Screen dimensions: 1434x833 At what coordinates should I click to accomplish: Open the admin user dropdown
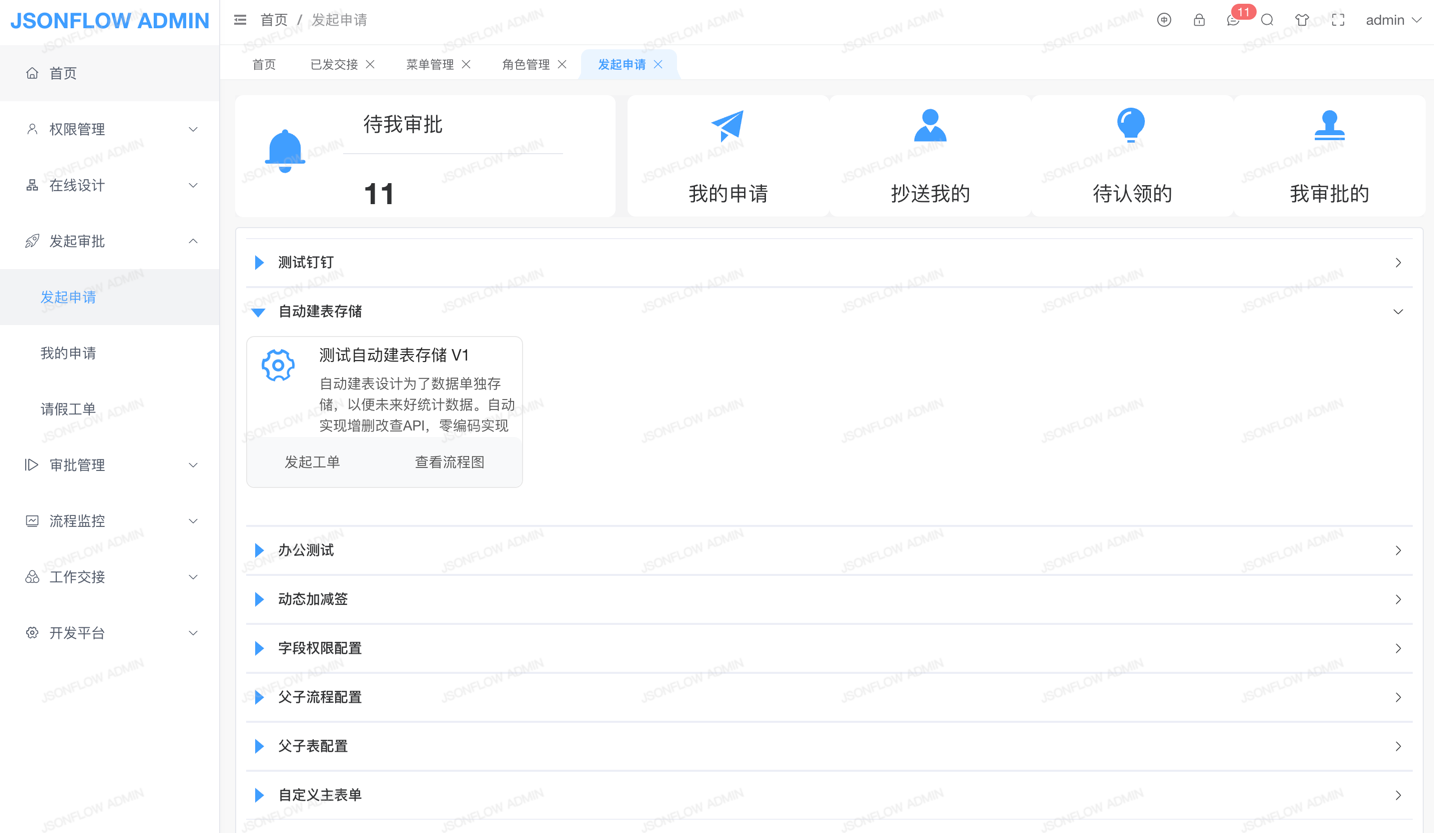click(1393, 20)
